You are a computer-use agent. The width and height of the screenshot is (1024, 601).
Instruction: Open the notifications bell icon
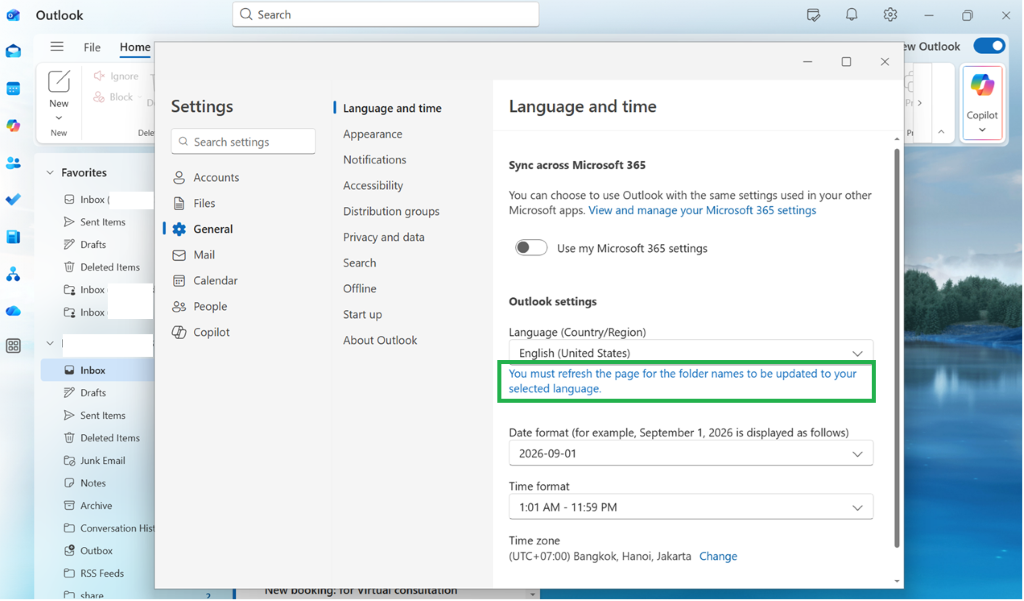[x=852, y=14]
